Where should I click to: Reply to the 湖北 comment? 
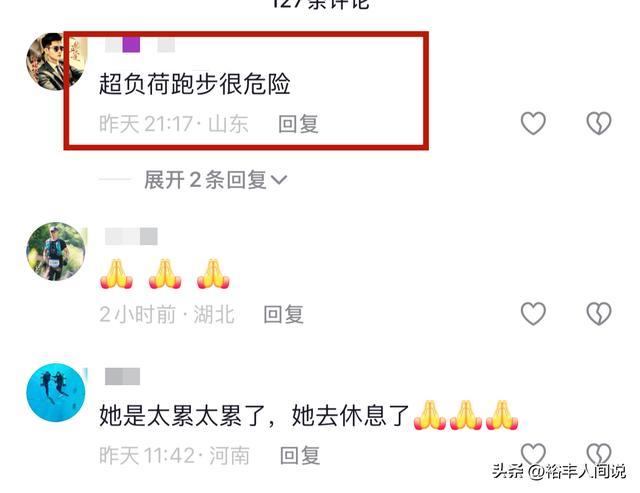coord(284,314)
